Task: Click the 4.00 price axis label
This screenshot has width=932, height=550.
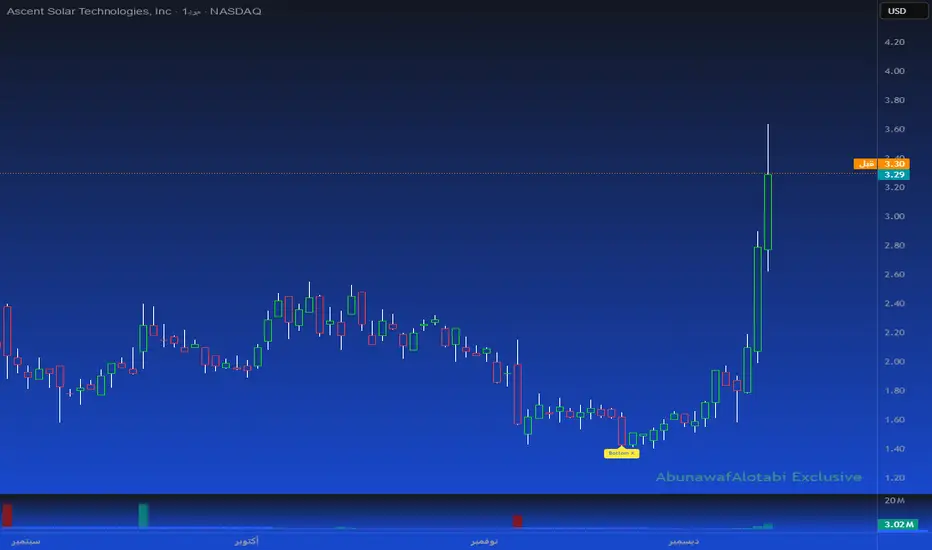Action: 894,71
